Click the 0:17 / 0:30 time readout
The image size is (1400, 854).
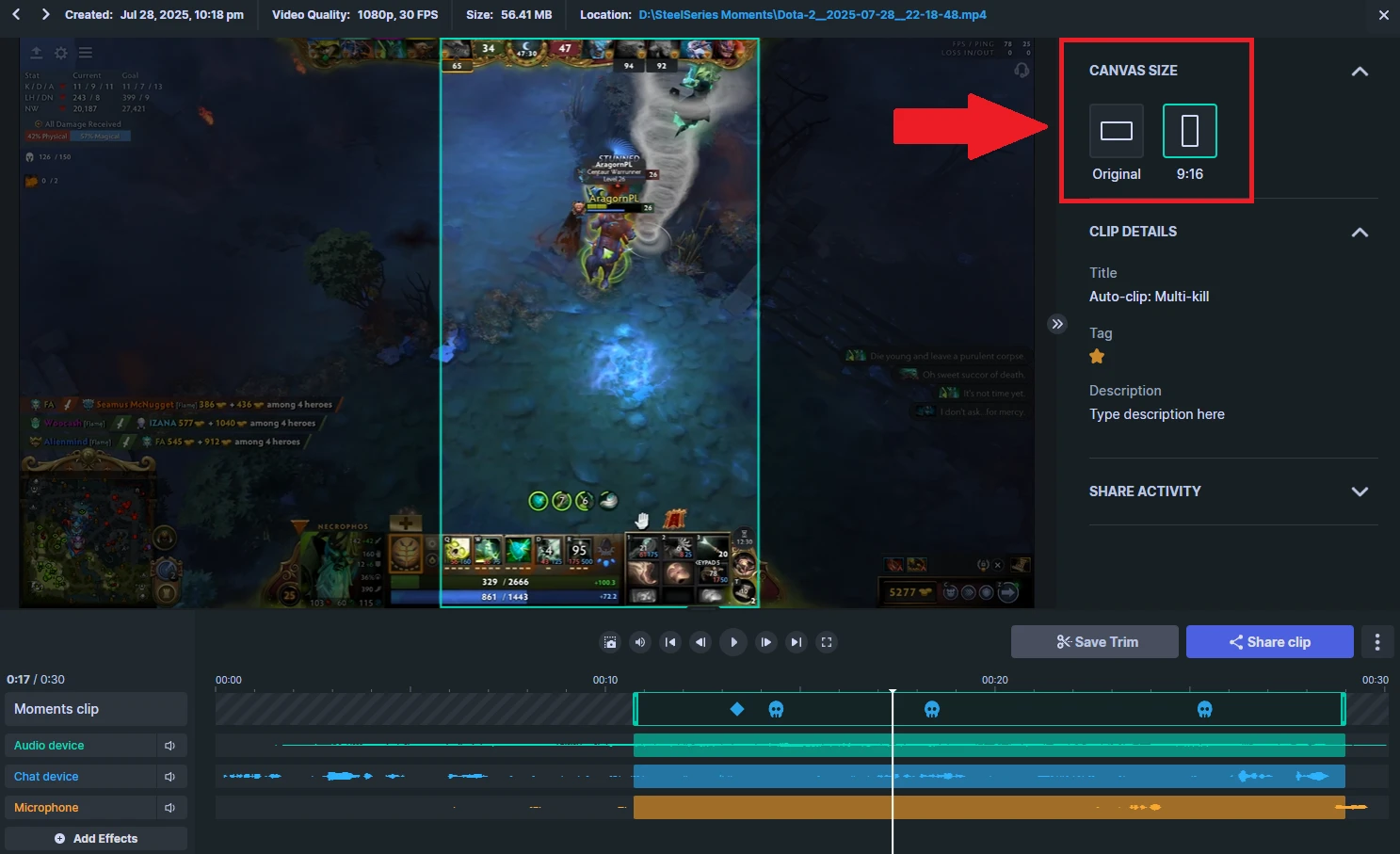pyautogui.click(x=36, y=680)
